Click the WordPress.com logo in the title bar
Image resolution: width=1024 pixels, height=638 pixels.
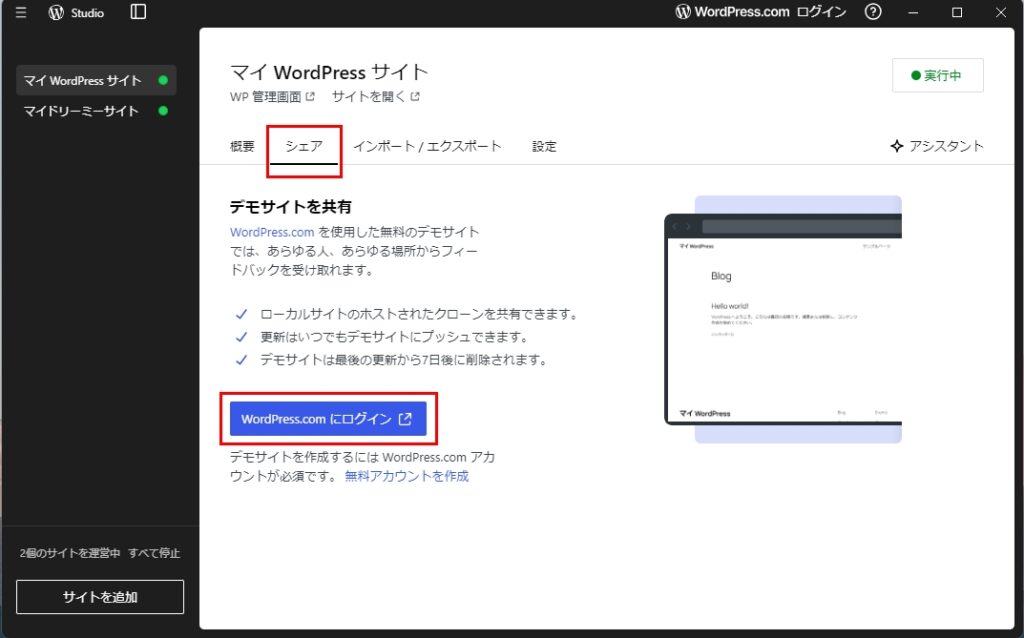point(683,12)
